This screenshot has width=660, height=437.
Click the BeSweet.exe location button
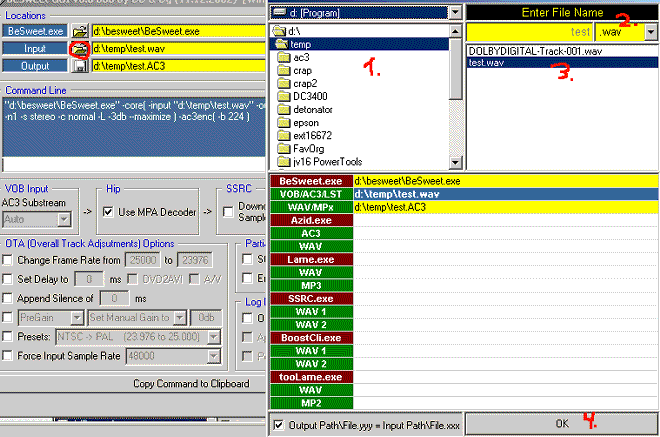[x=35, y=31]
